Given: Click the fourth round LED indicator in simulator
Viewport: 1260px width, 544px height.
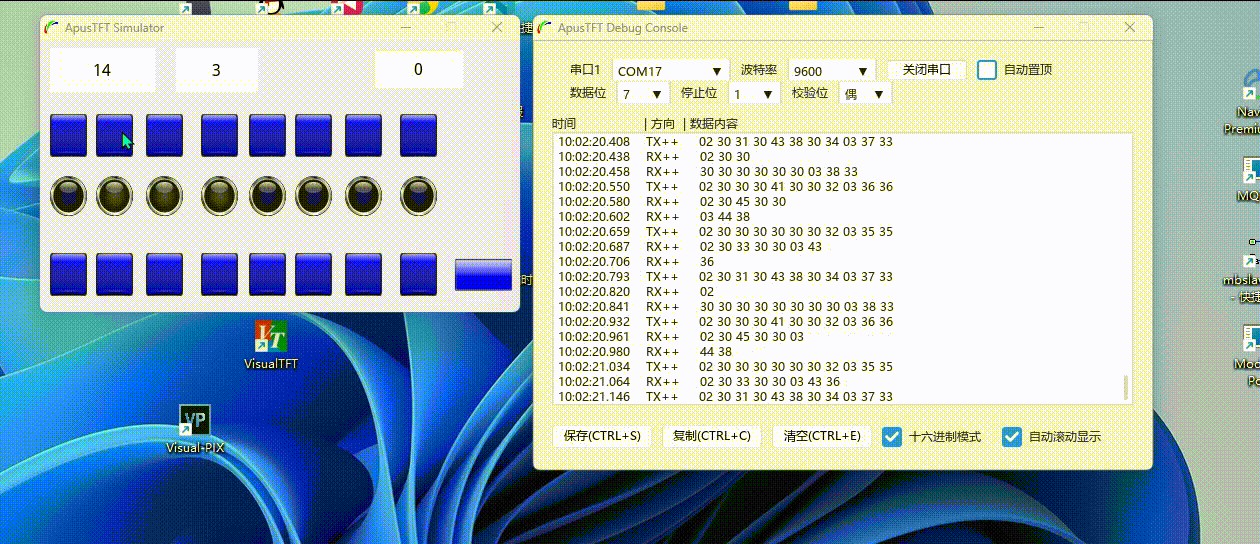Looking at the screenshot, I should pyautogui.click(x=219, y=196).
